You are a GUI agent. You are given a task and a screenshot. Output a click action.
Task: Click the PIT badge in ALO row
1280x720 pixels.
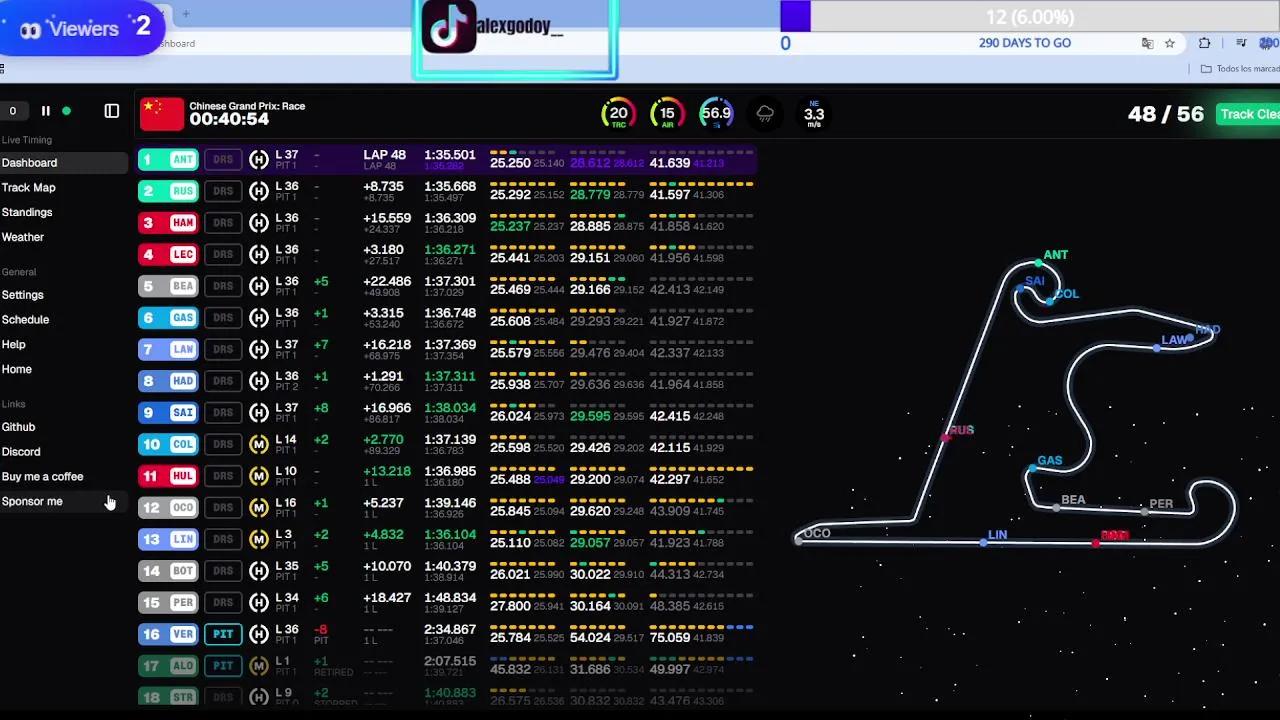pyautogui.click(x=223, y=666)
